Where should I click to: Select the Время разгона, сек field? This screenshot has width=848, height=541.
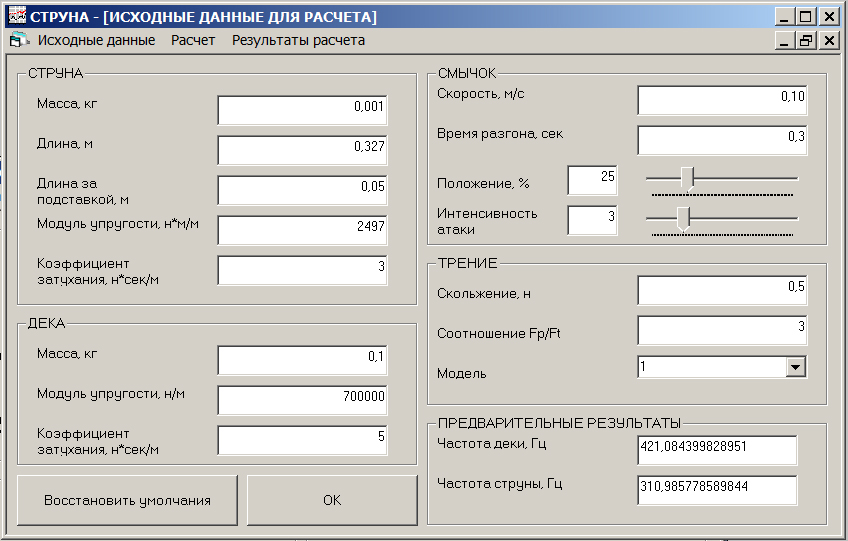[721, 140]
